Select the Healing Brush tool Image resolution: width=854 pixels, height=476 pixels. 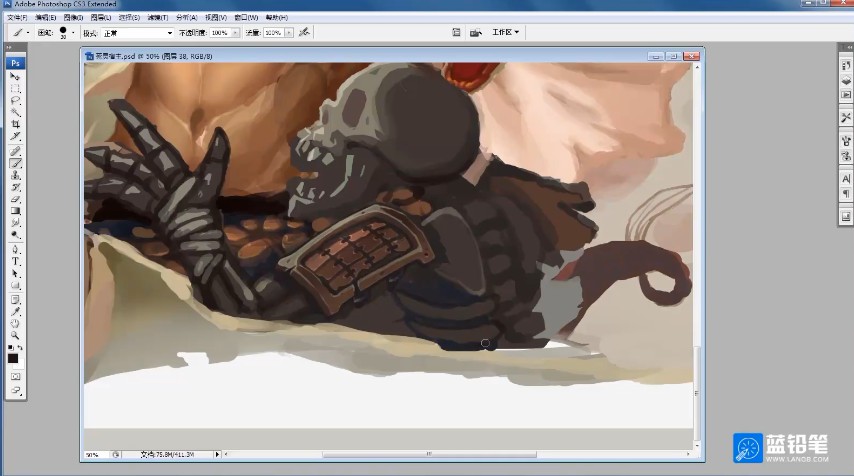pos(15,151)
